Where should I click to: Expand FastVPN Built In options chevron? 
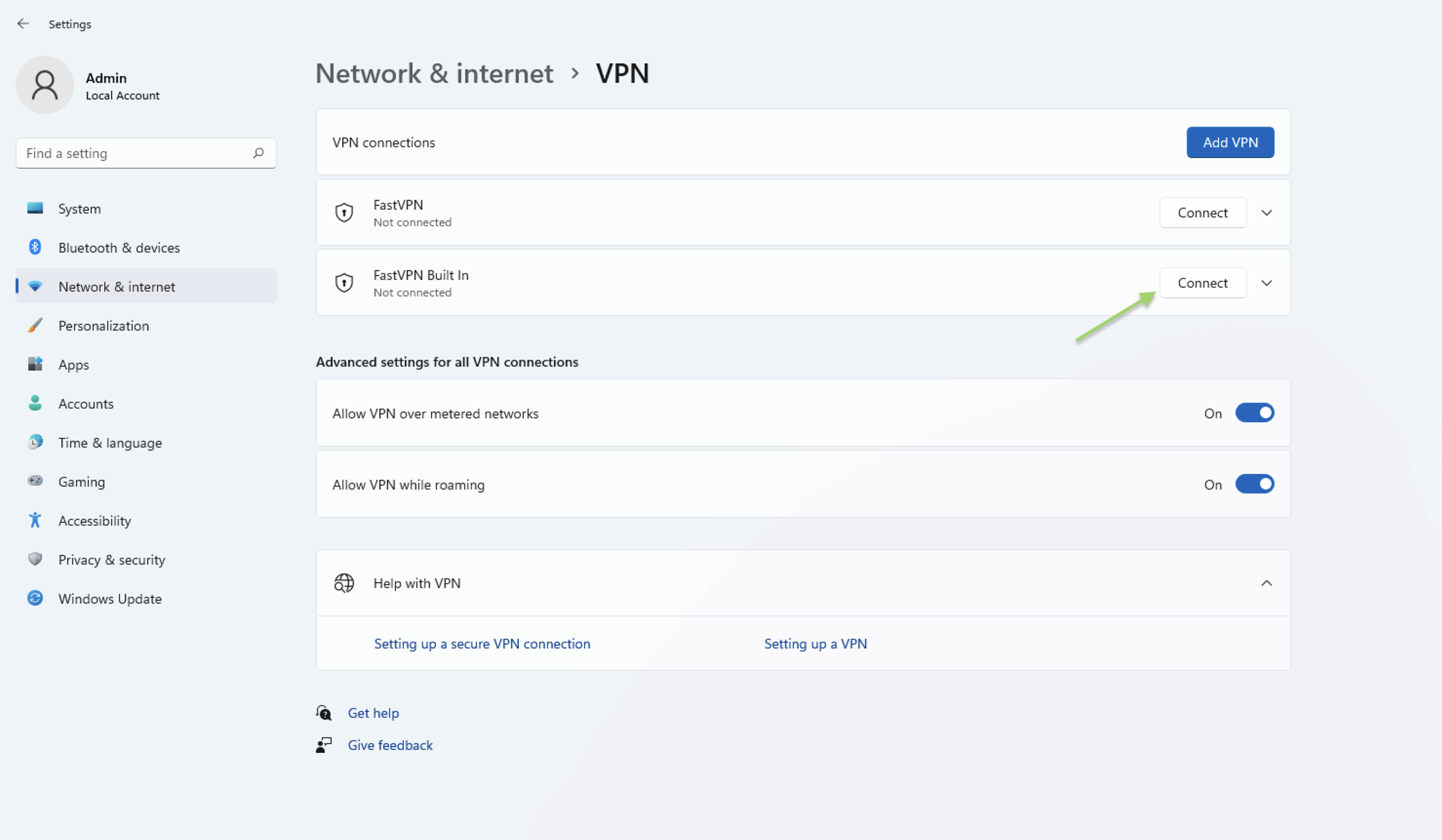point(1266,283)
